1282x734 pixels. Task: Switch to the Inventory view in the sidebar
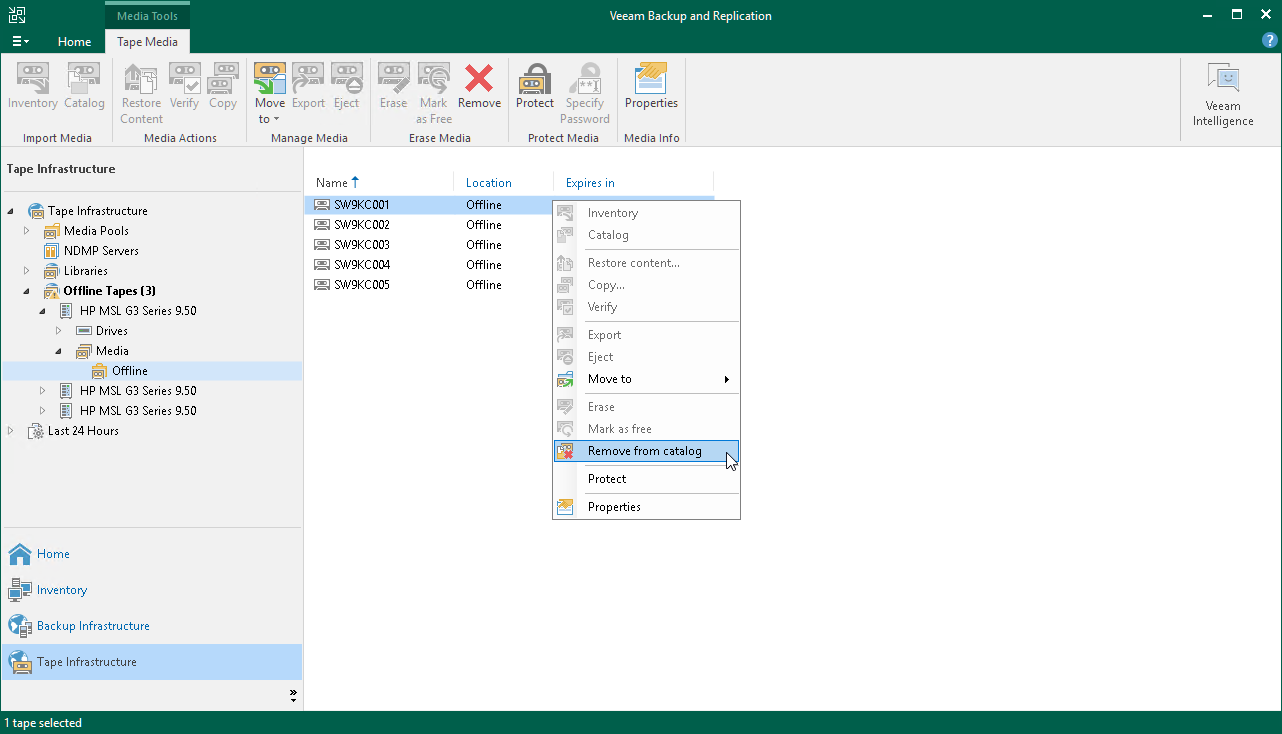point(62,590)
